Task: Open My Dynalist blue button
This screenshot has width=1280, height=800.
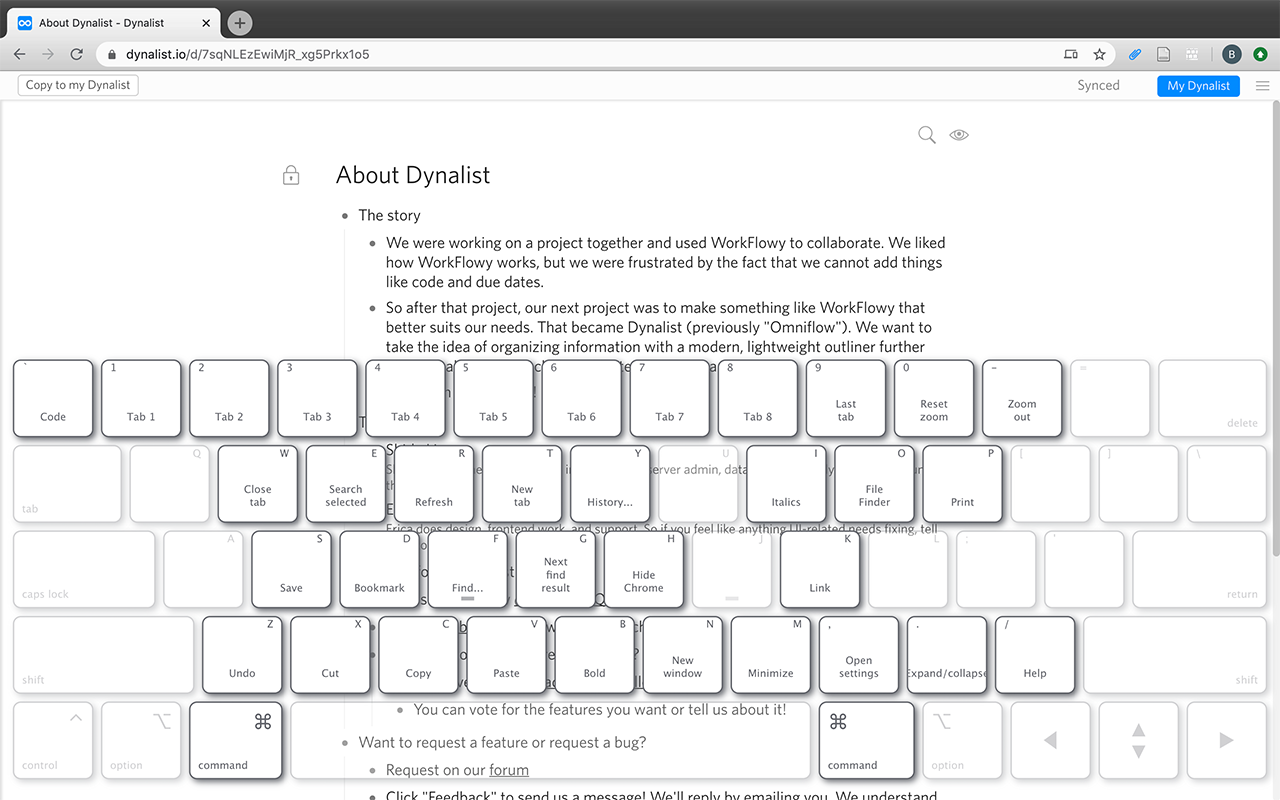Action: [x=1198, y=86]
